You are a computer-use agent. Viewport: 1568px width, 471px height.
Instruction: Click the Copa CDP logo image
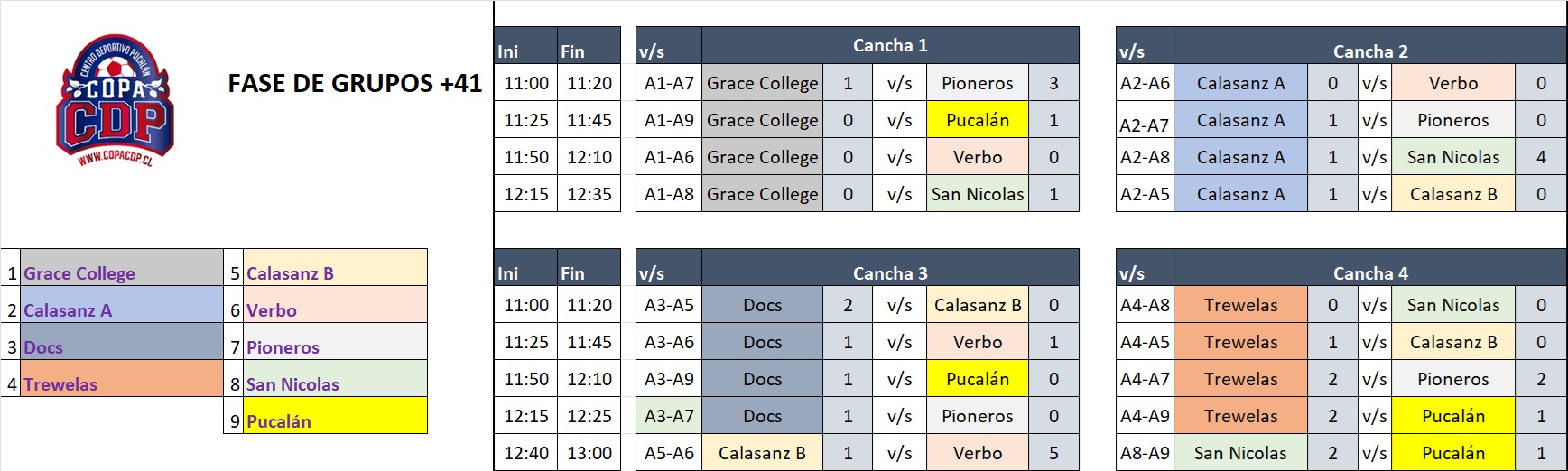point(115,100)
